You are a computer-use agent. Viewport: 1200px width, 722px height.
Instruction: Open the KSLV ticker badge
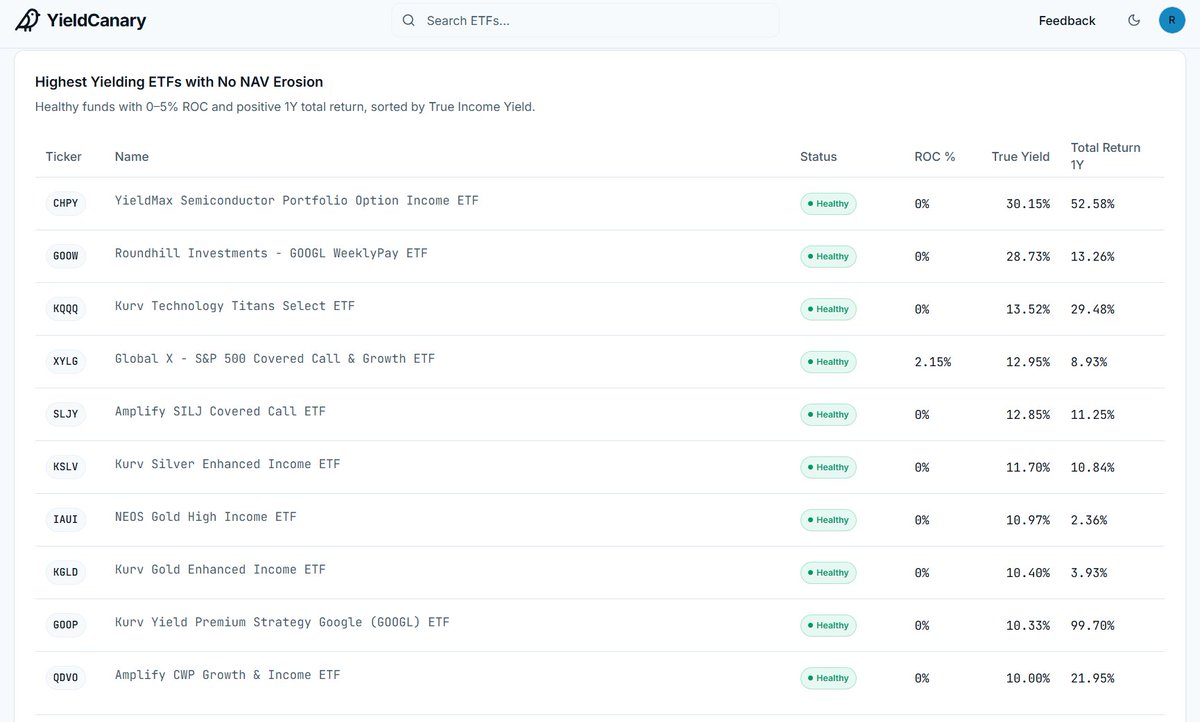tap(65, 467)
